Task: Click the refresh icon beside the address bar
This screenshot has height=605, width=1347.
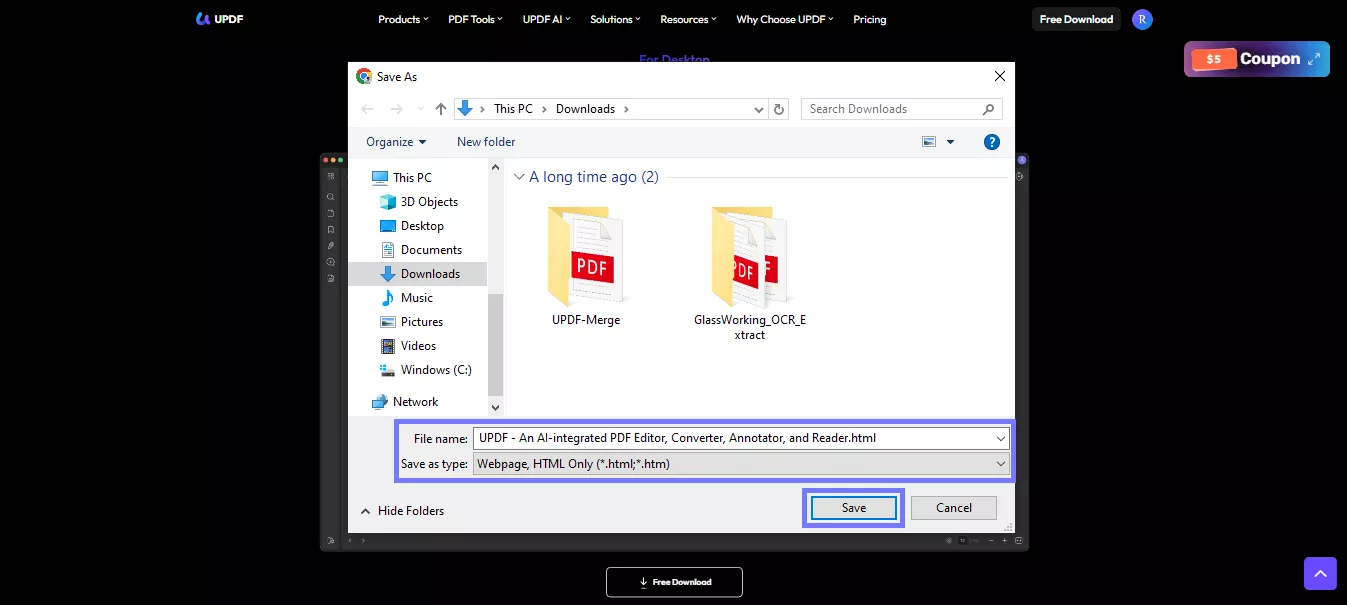Action: (x=779, y=108)
